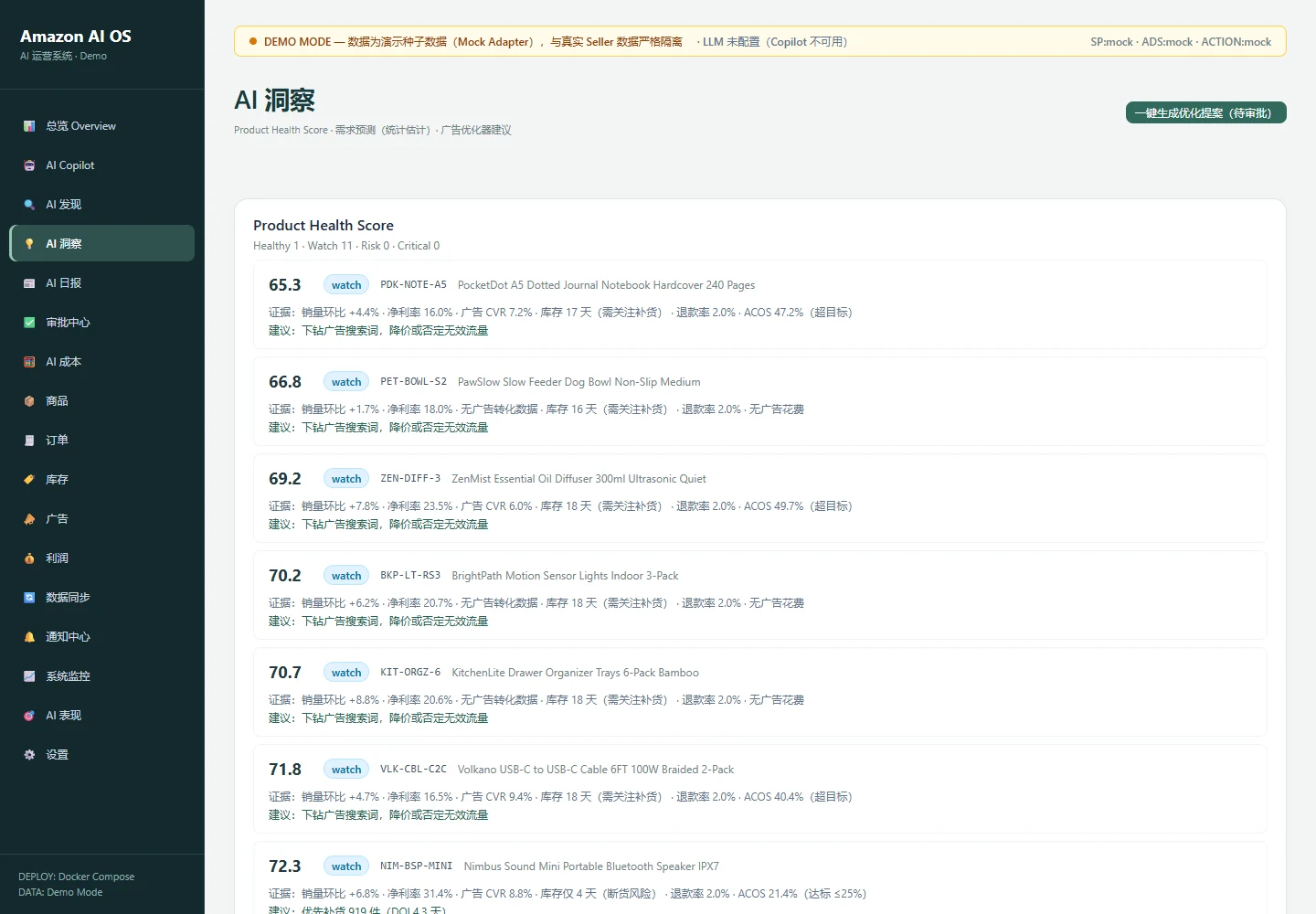1316x914 pixels.
Task: Click the 数据同步 sync icon
Action: coord(29,598)
